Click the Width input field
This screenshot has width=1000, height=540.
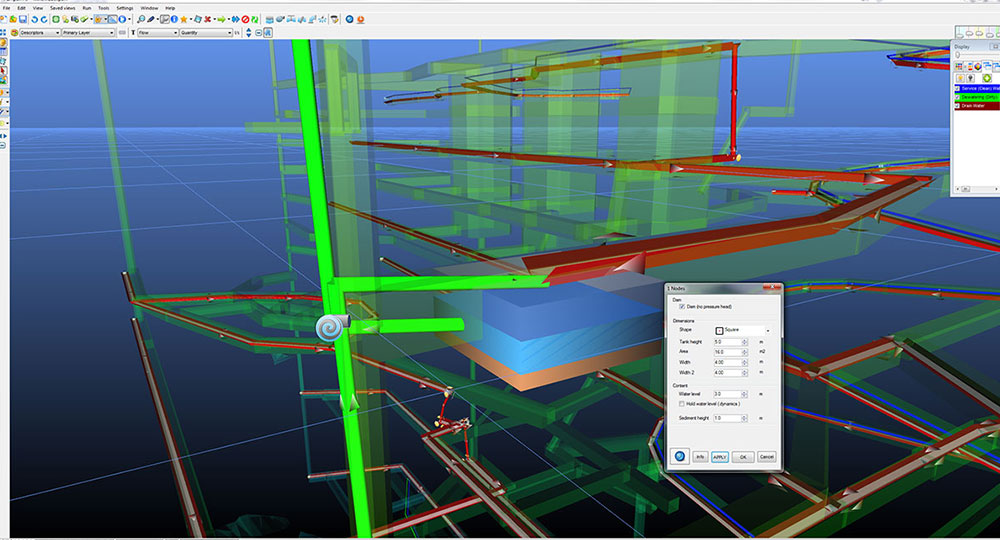coord(728,362)
